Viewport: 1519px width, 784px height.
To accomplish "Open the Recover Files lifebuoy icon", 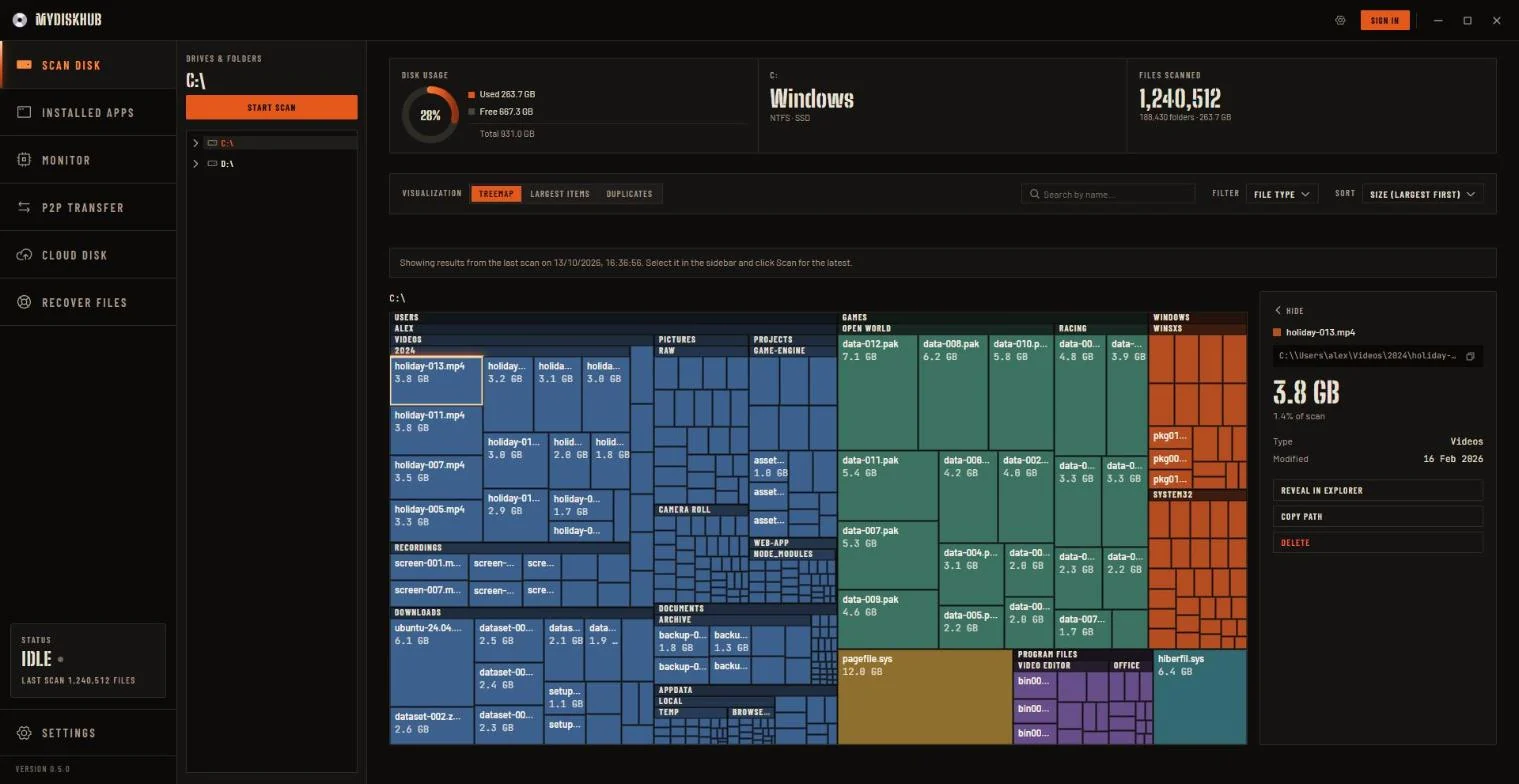I will point(24,302).
